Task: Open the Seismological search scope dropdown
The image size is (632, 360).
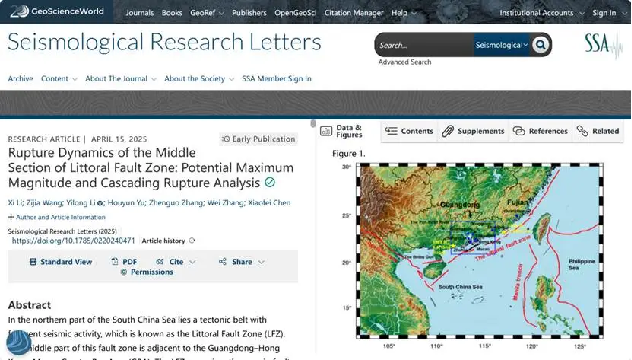Action: click(x=501, y=45)
